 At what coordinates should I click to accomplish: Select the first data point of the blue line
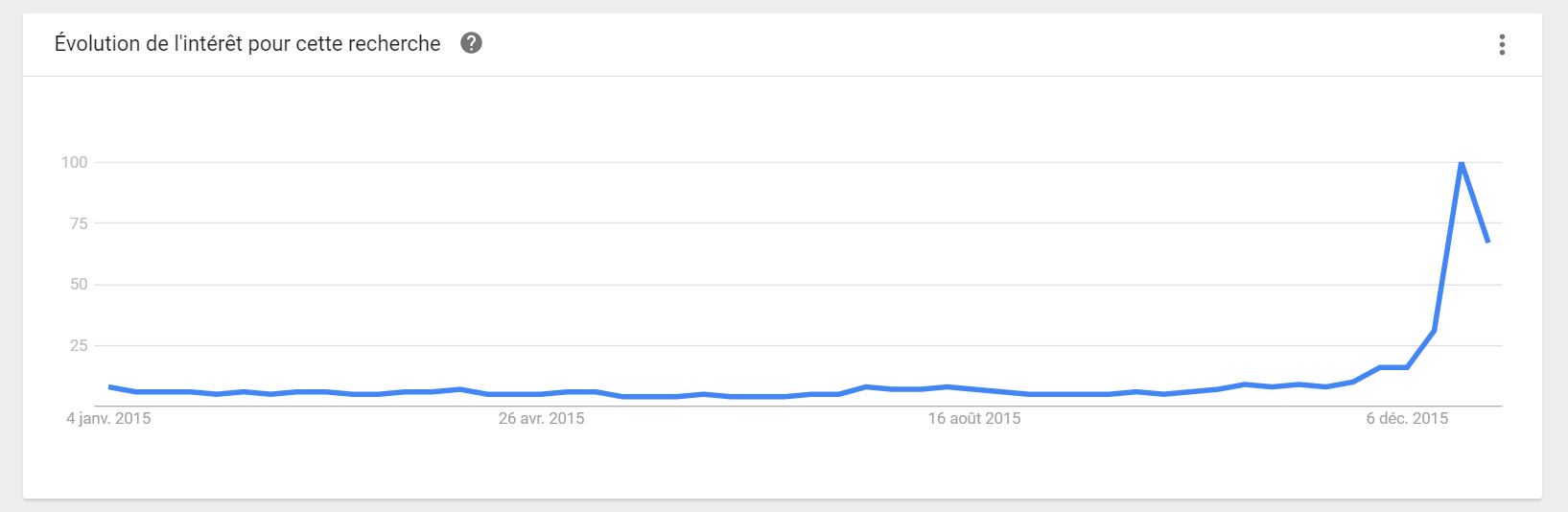(x=109, y=386)
